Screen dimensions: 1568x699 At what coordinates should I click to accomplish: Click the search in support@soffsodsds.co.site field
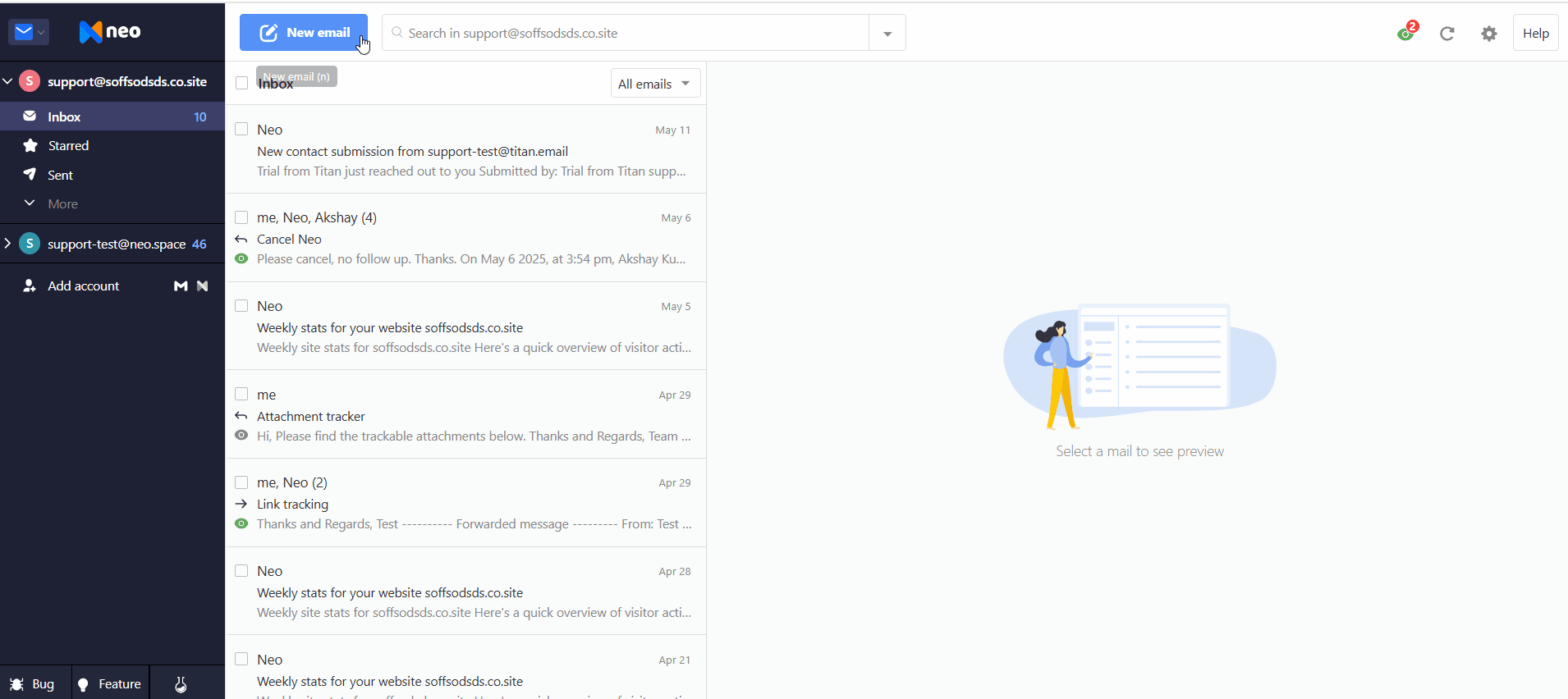[626, 33]
